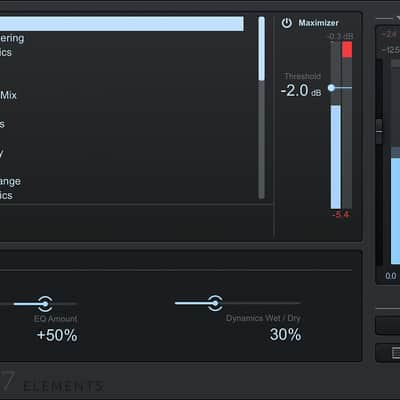Click the input gain fader handle beside the meter
The width and height of the screenshot is (400, 400).
coord(379,131)
